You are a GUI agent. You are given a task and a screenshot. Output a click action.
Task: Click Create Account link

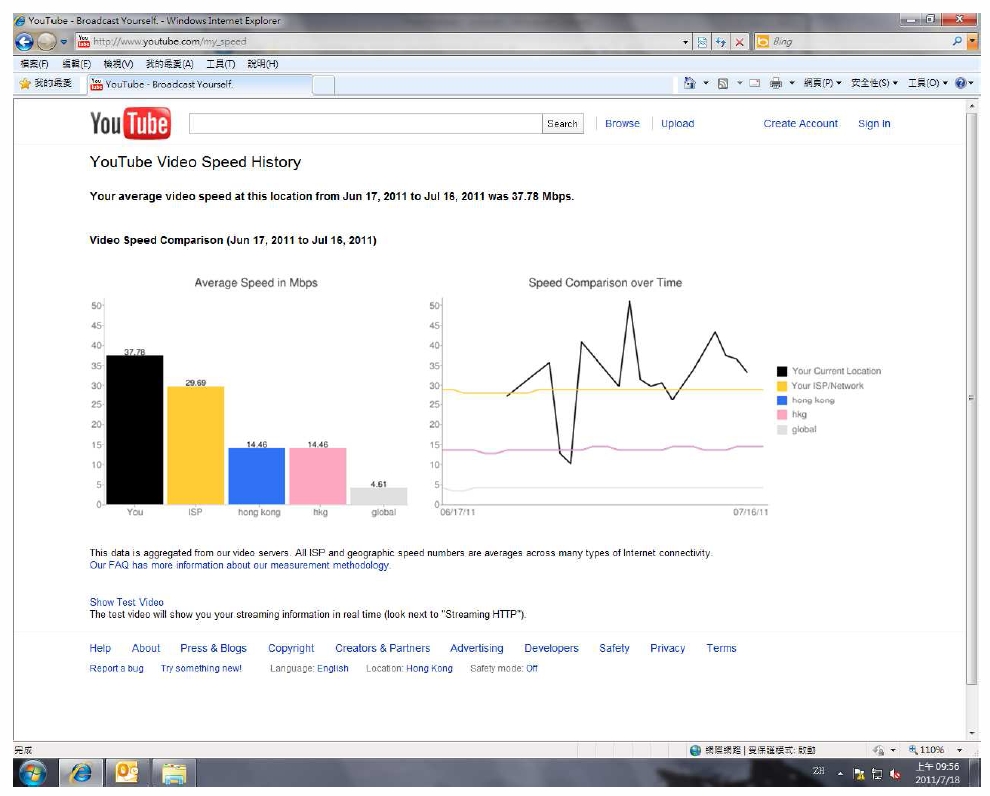[x=801, y=124]
